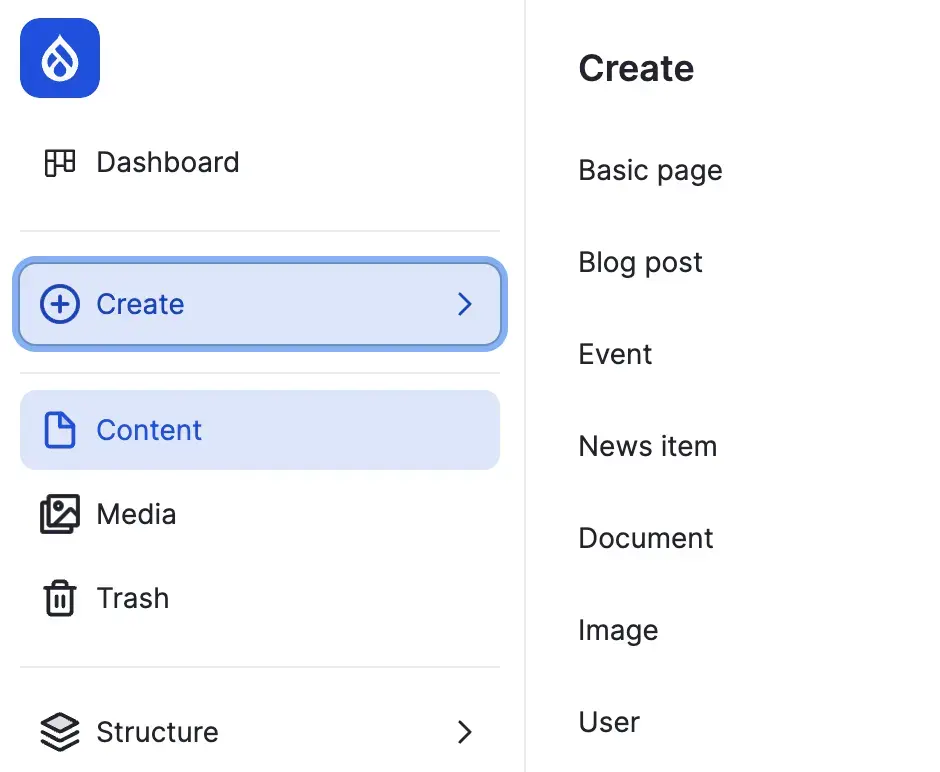Click the Trash bin icon

pos(60,598)
